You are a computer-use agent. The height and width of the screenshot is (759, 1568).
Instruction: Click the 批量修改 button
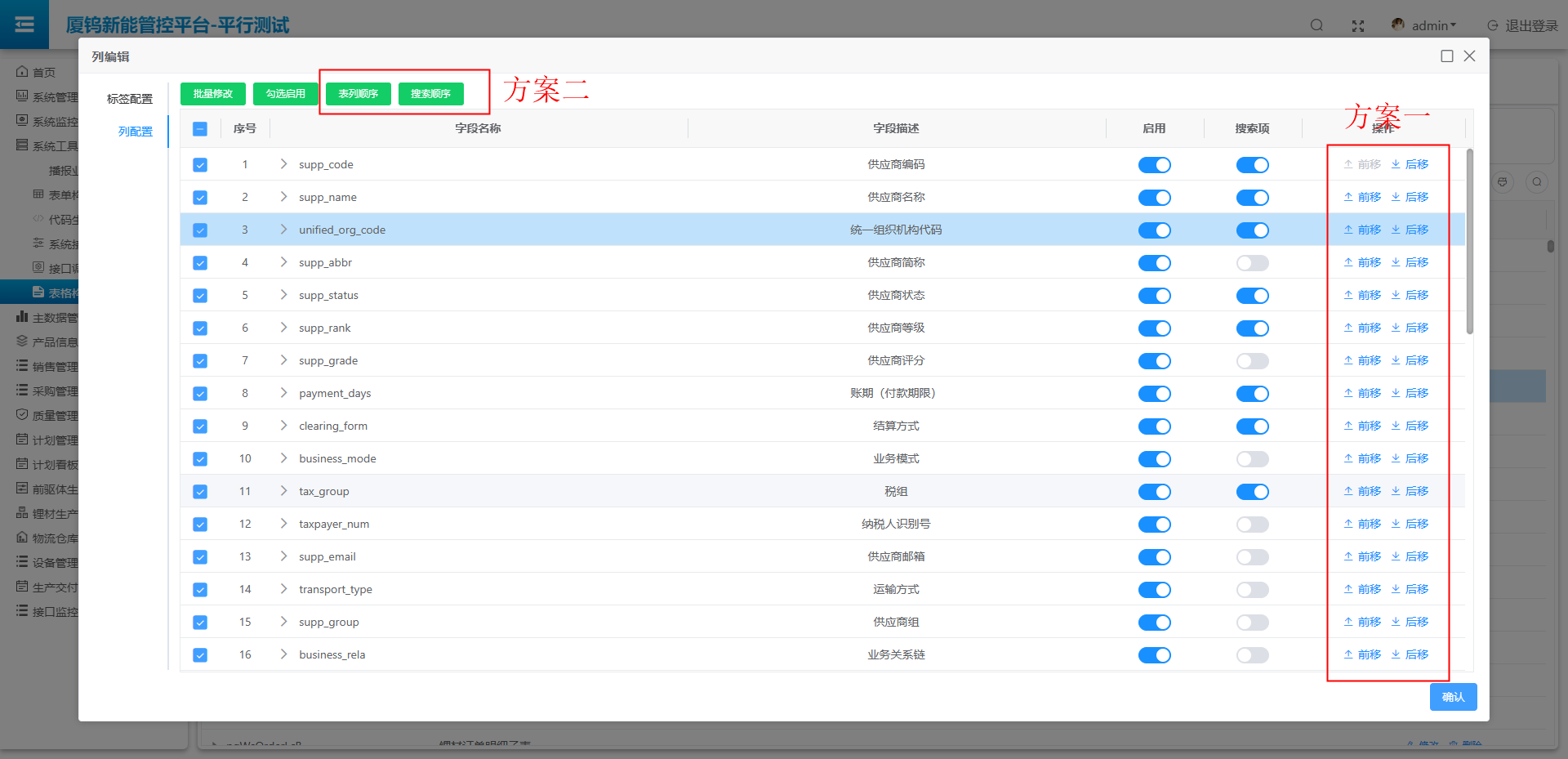point(212,94)
